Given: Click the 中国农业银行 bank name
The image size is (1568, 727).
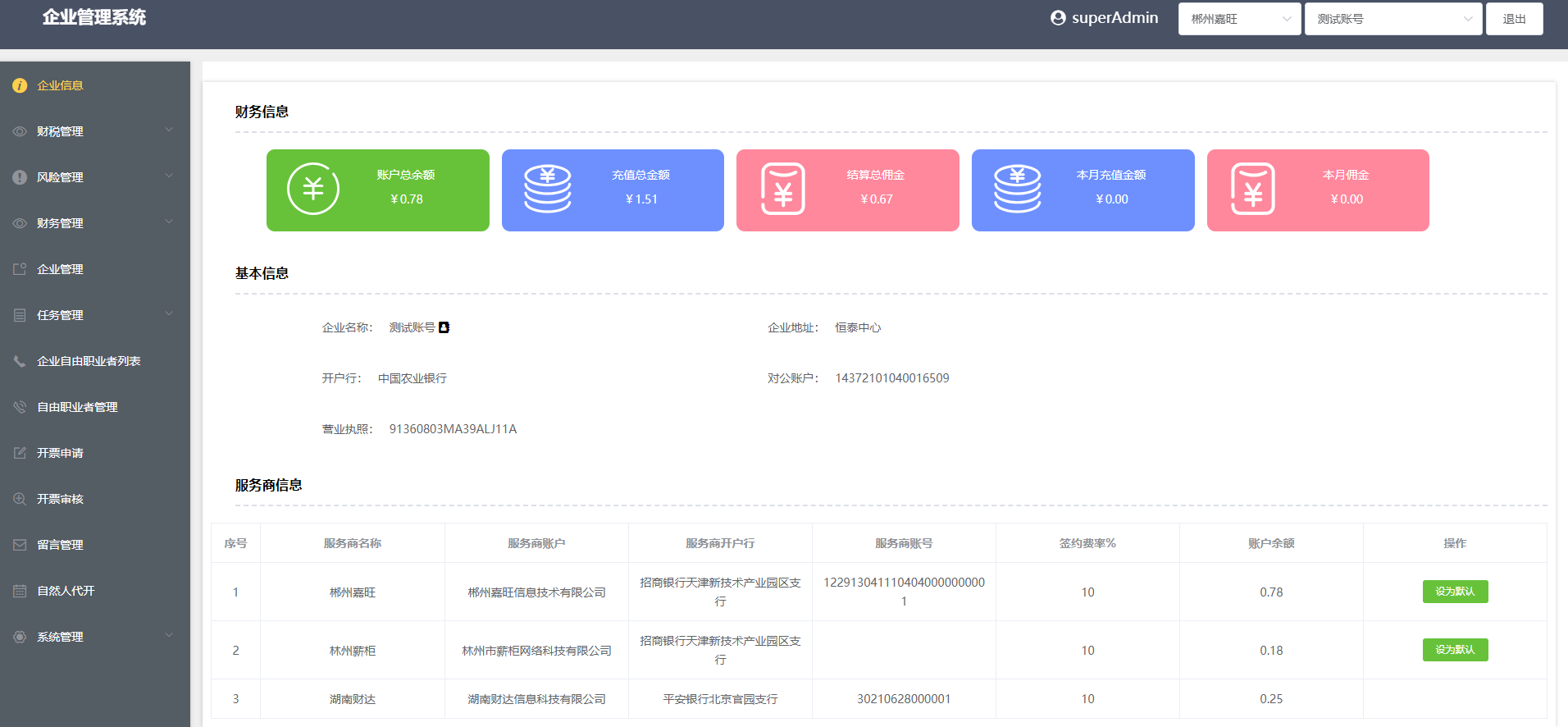Looking at the screenshot, I should coord(413,378).
